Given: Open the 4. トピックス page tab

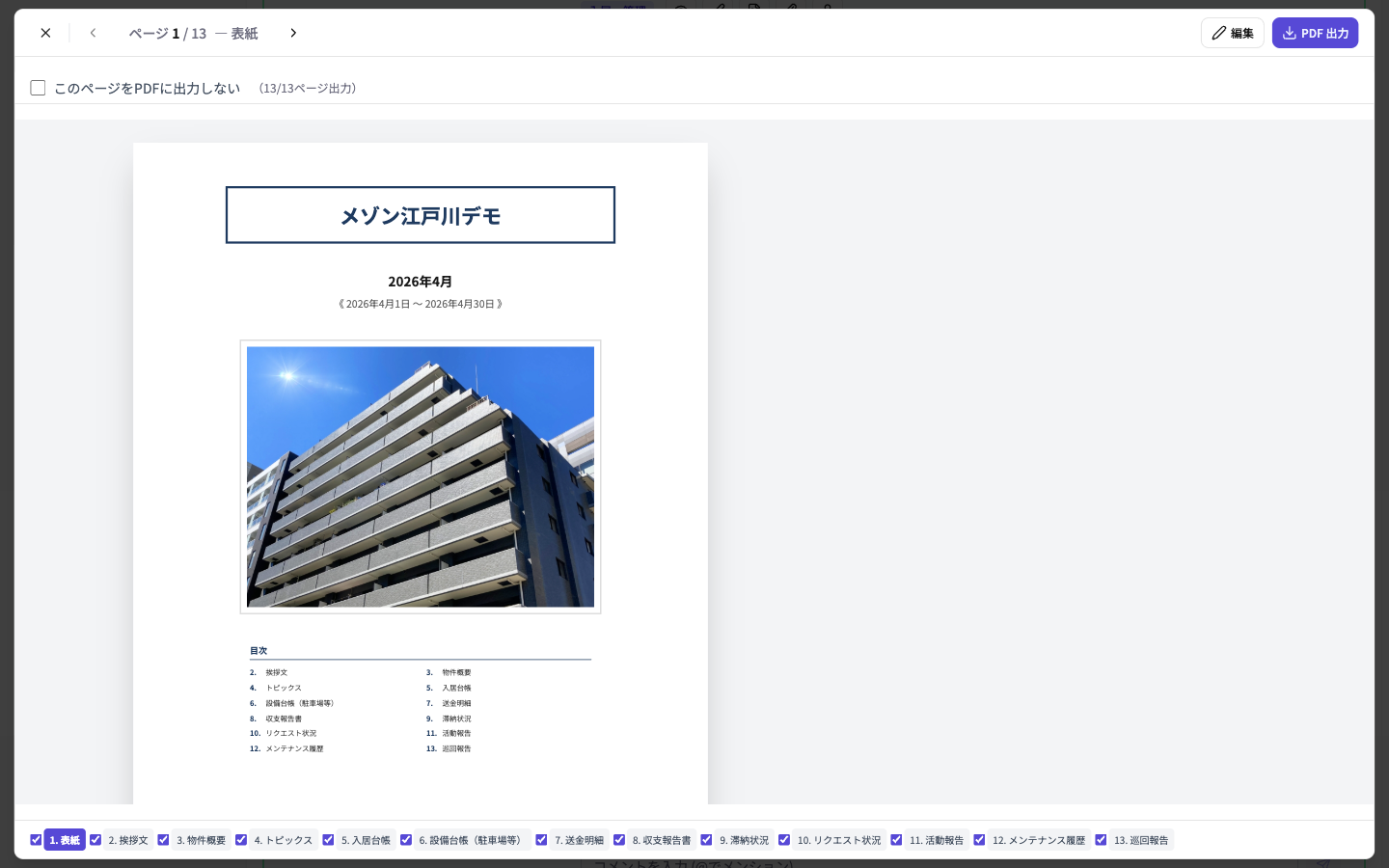Looking at the screenshot, I should click(x=283, y=840).
